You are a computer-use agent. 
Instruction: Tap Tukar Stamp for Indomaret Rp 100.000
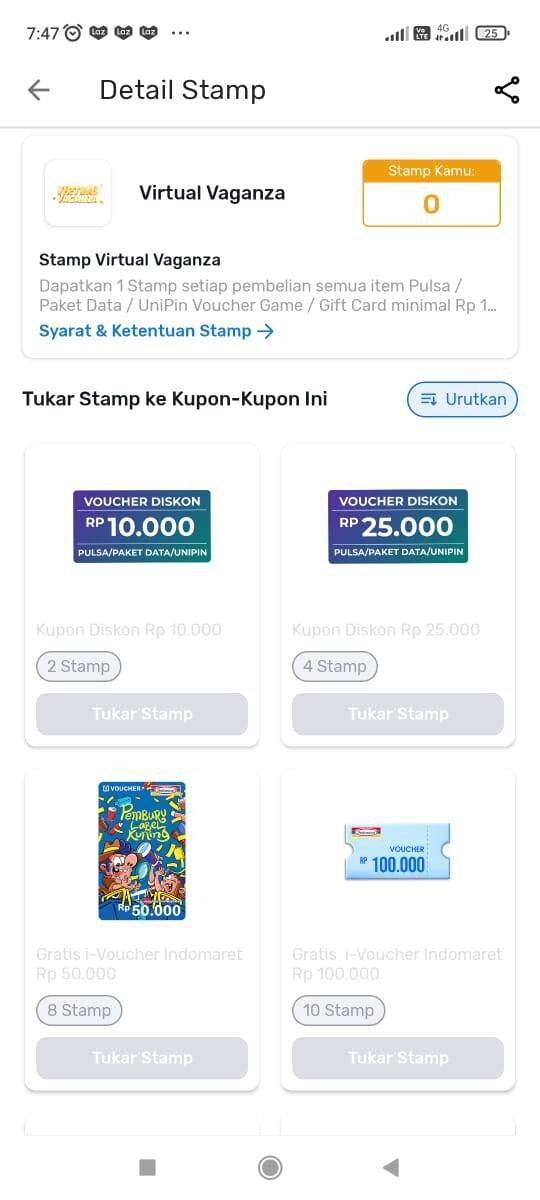pos(398,1058)
